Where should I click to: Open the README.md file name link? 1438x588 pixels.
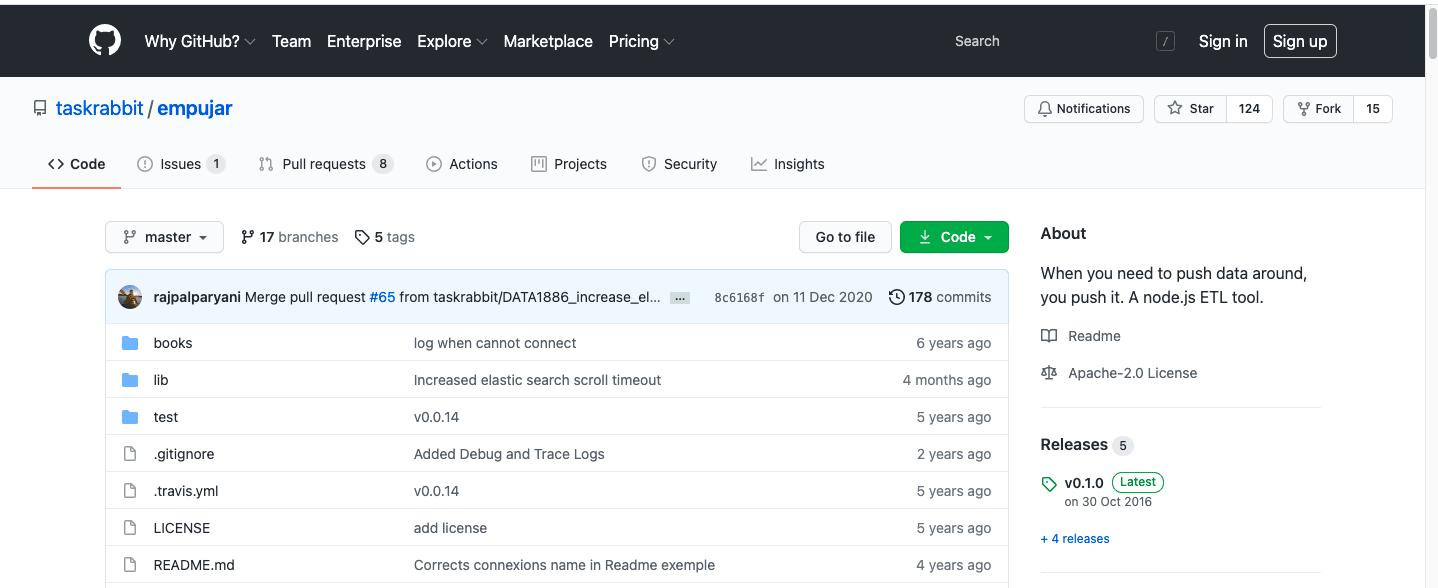click(x=194, y=565)
